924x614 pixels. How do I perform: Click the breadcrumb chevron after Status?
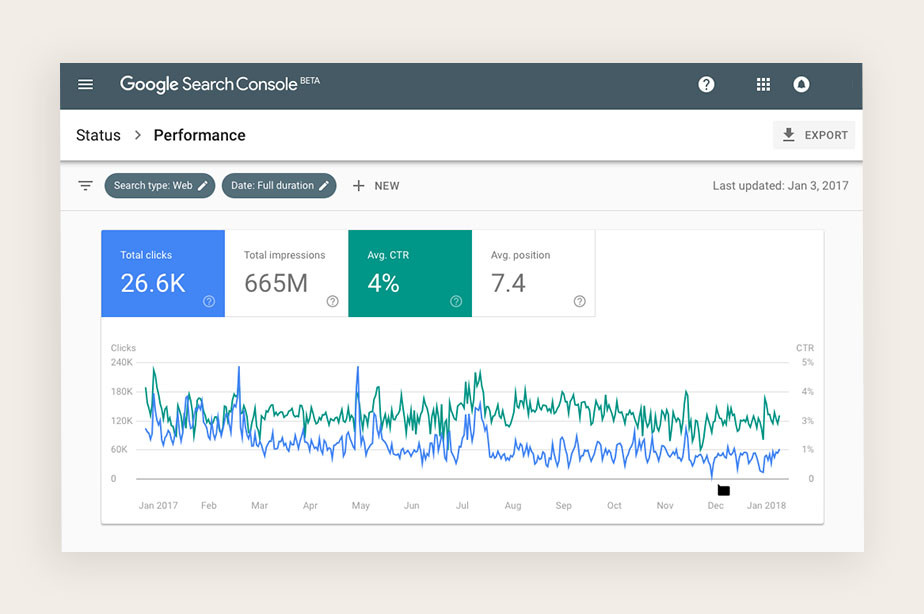(x=137, y=135)
